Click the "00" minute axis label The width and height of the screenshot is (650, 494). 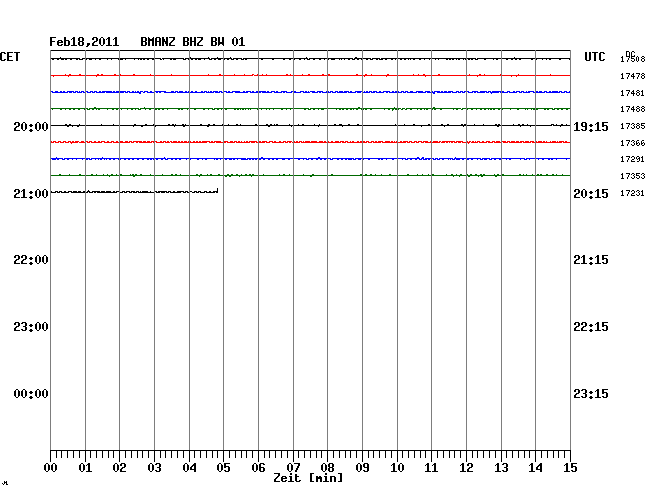51,468
